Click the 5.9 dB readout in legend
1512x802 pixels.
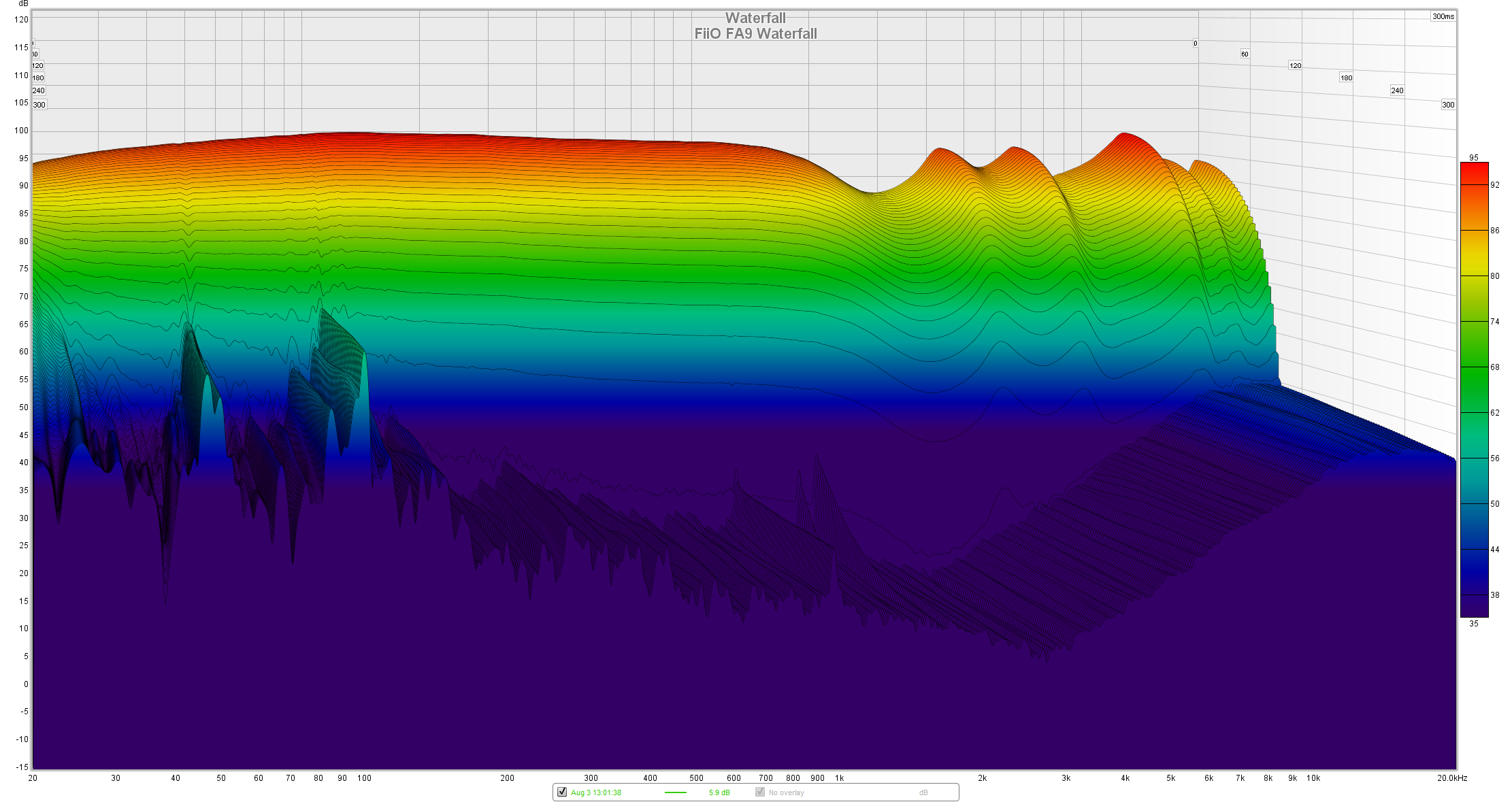(x=719, y=792)
